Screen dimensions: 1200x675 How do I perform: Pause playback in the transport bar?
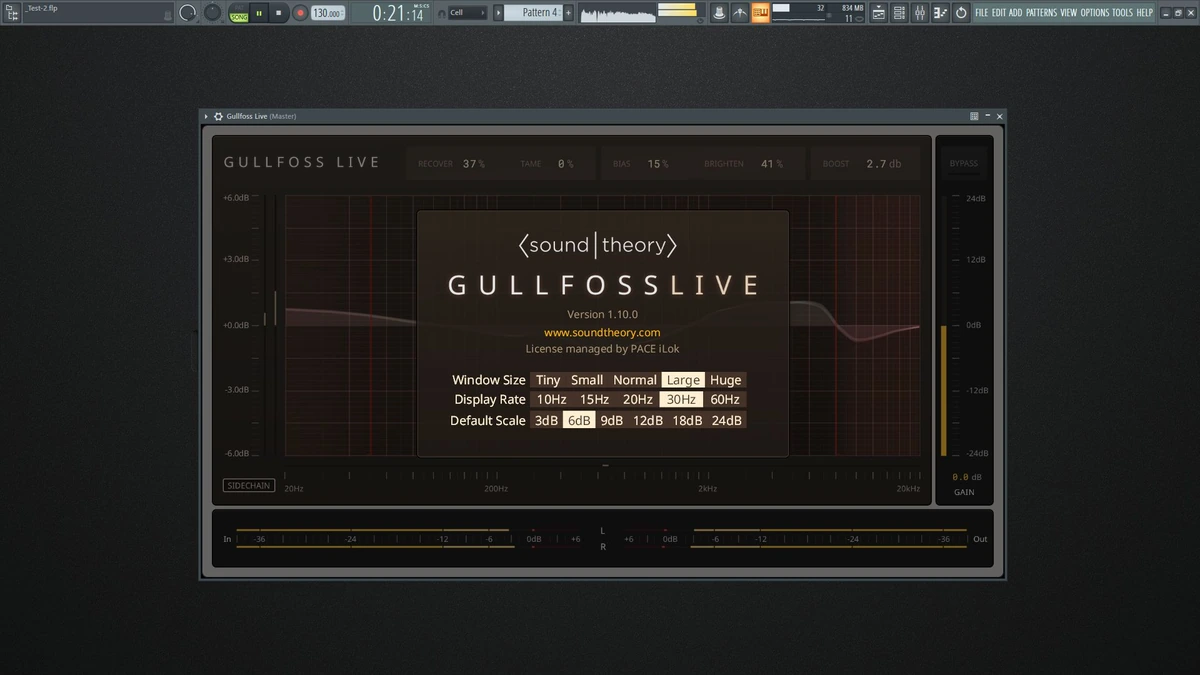259,13
